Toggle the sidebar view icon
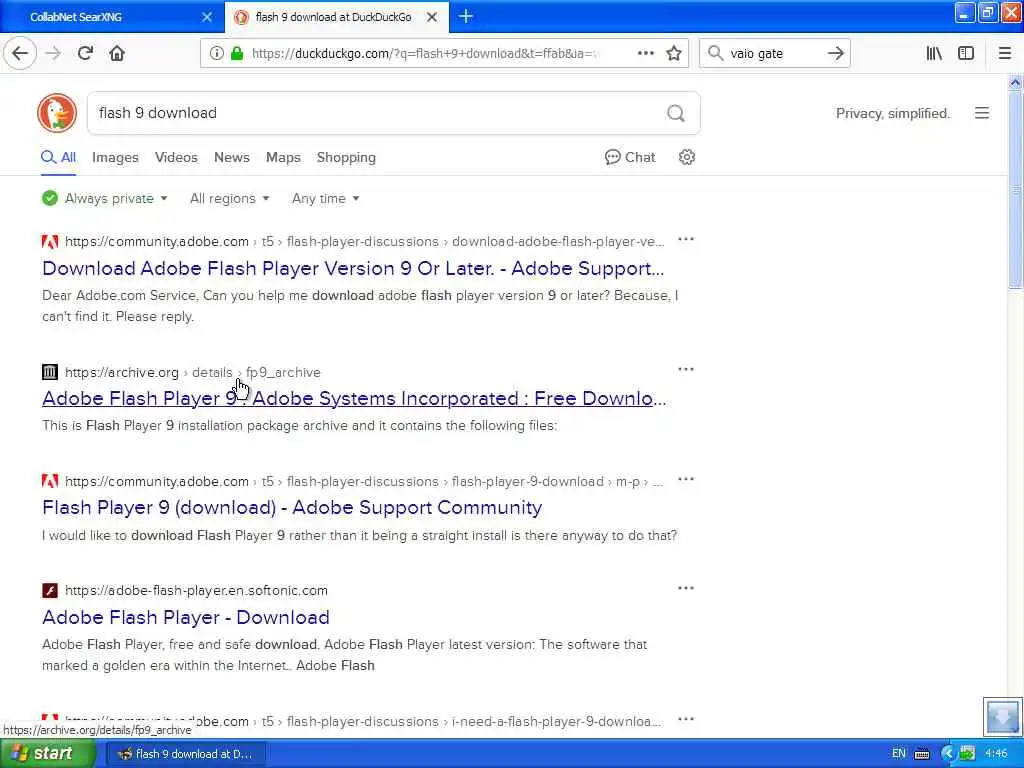This screenshot has height=768, width=1024. coord(966,53)
